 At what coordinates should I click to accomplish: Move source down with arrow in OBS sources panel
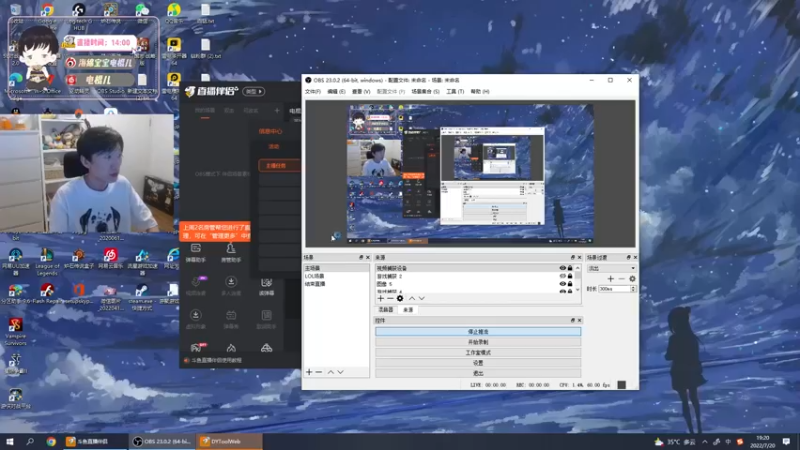pos(421,298)
